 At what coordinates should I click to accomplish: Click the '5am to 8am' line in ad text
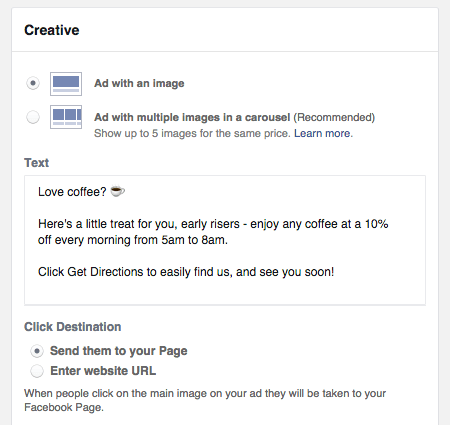[x=133, y=240]
